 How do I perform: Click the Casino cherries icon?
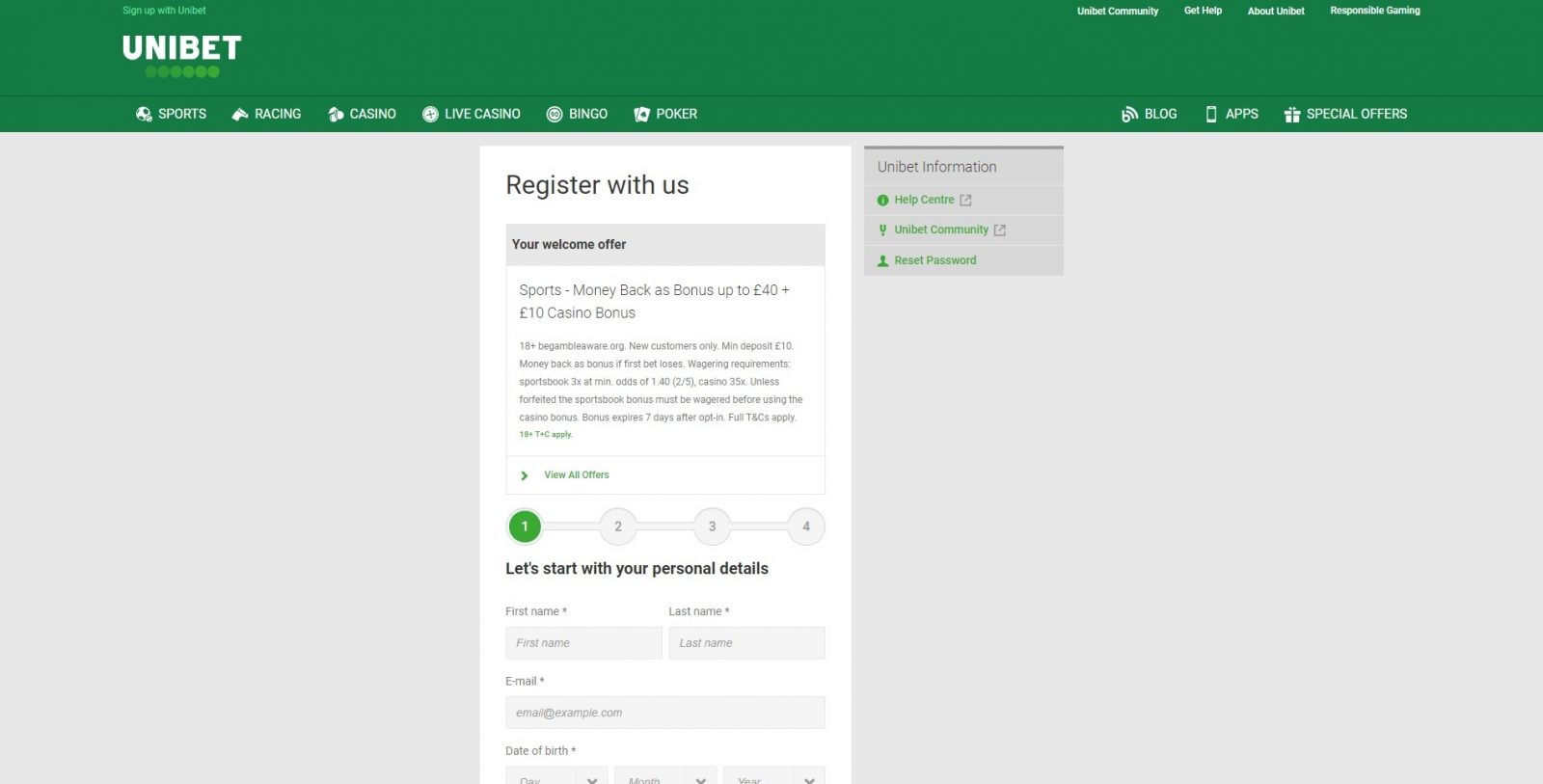[x=336, y=115]
